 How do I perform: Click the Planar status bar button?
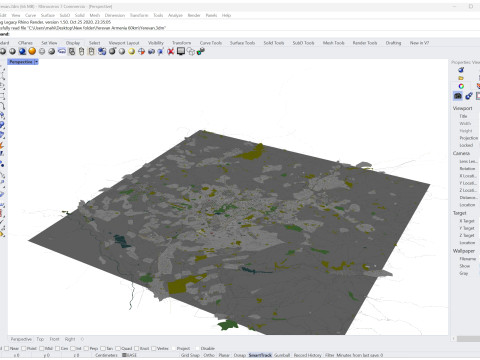[224, 355]
